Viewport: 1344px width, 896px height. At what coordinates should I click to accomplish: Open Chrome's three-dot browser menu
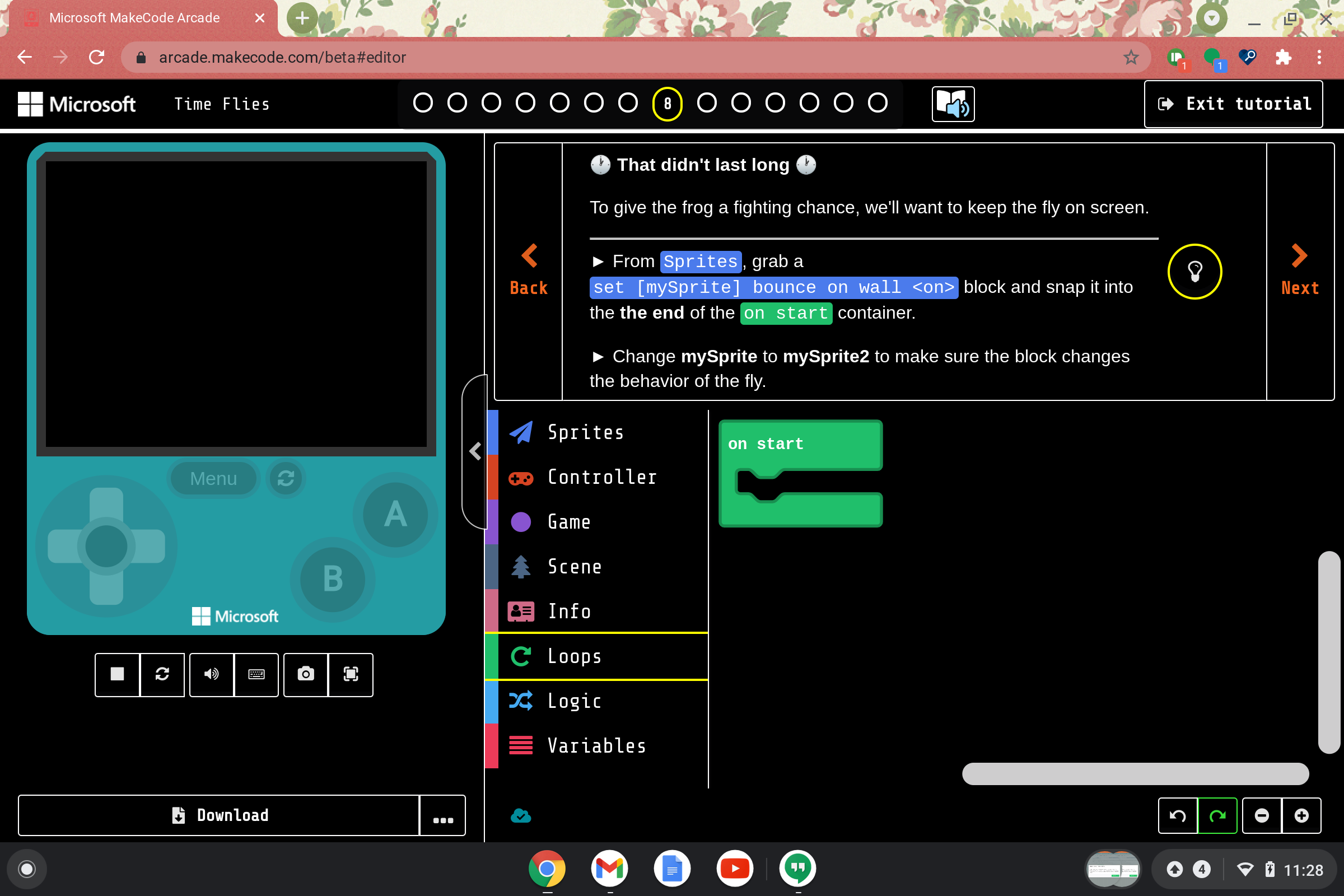pos(1319,57)
